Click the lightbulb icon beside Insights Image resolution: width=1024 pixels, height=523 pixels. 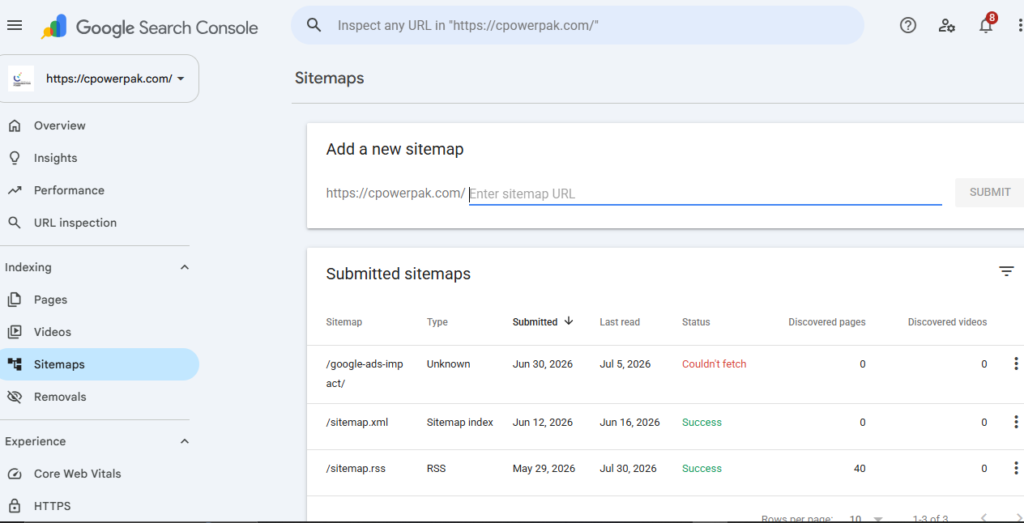point(14,158)
